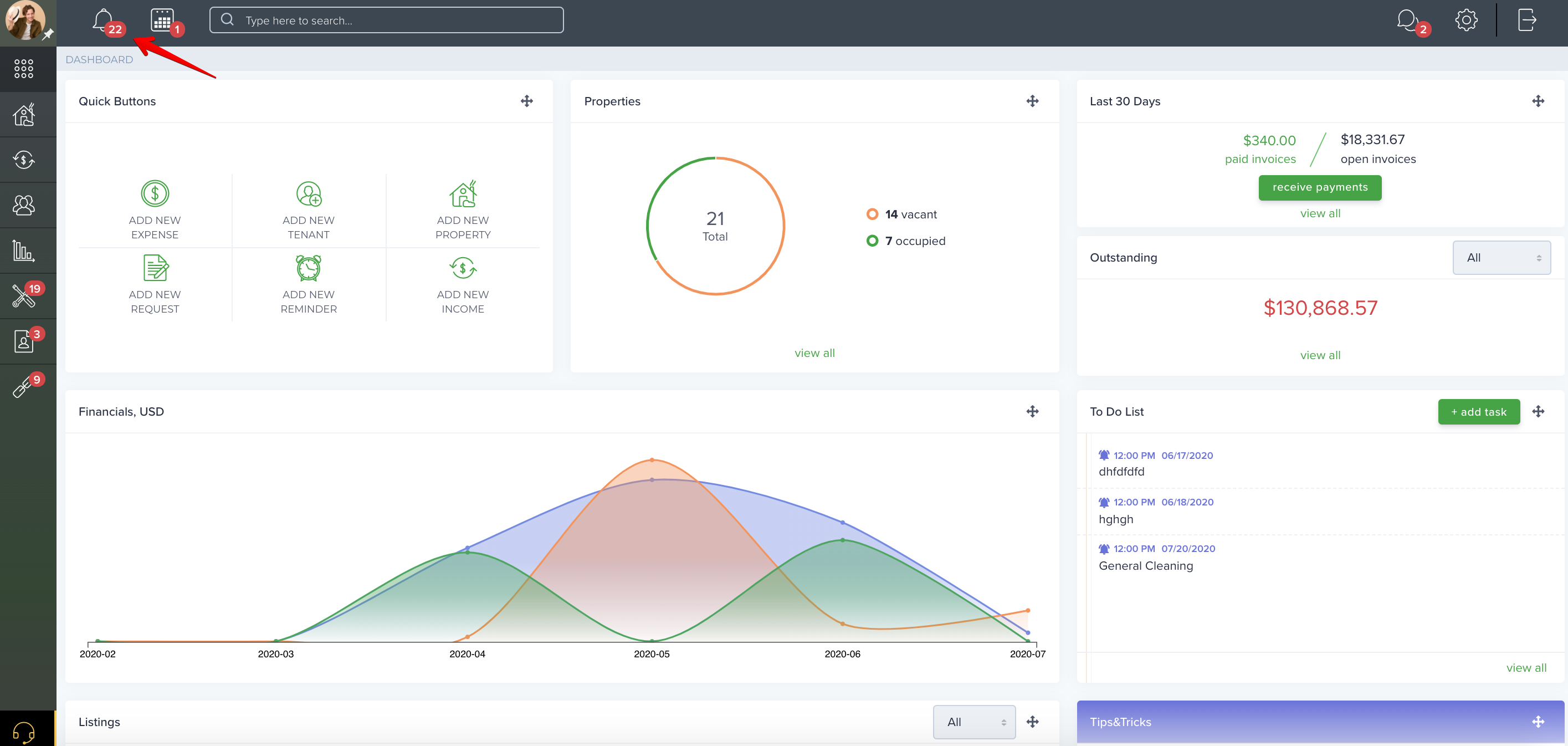
Task: Click the DASHBOARD breadcrumb label
Action: click(99, 60)
